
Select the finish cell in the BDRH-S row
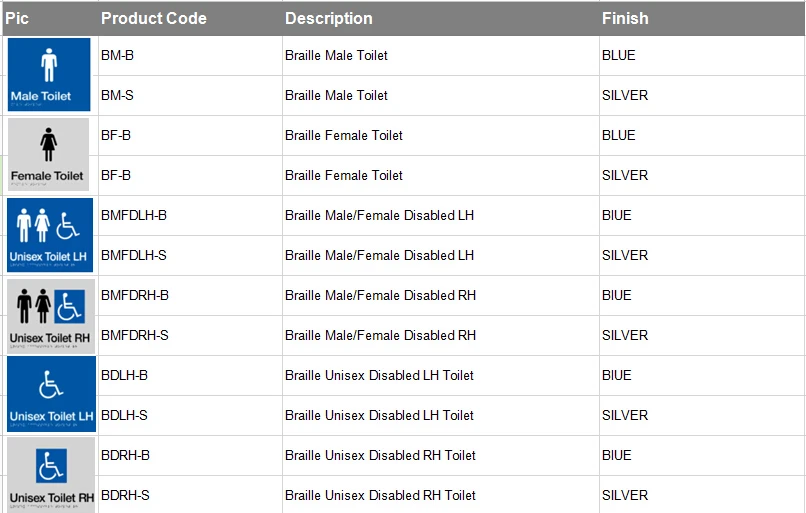pos(625,495)
